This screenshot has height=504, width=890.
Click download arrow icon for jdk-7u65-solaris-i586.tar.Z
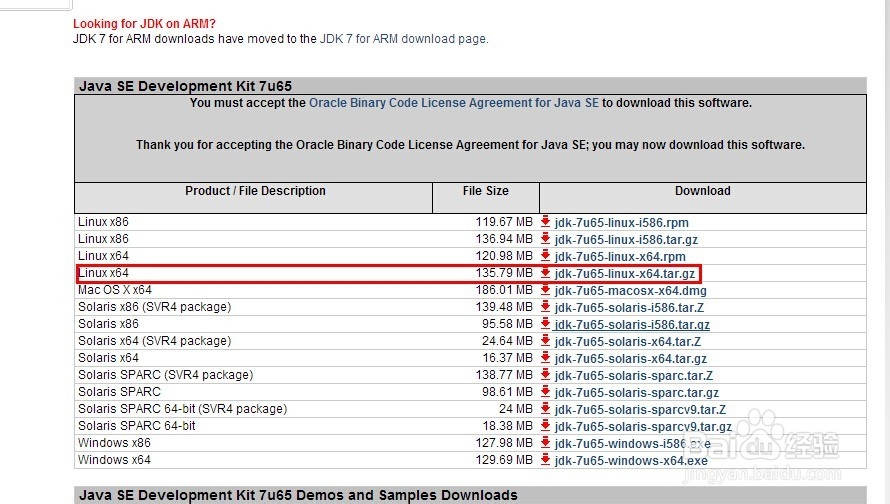tap(545, 307)
